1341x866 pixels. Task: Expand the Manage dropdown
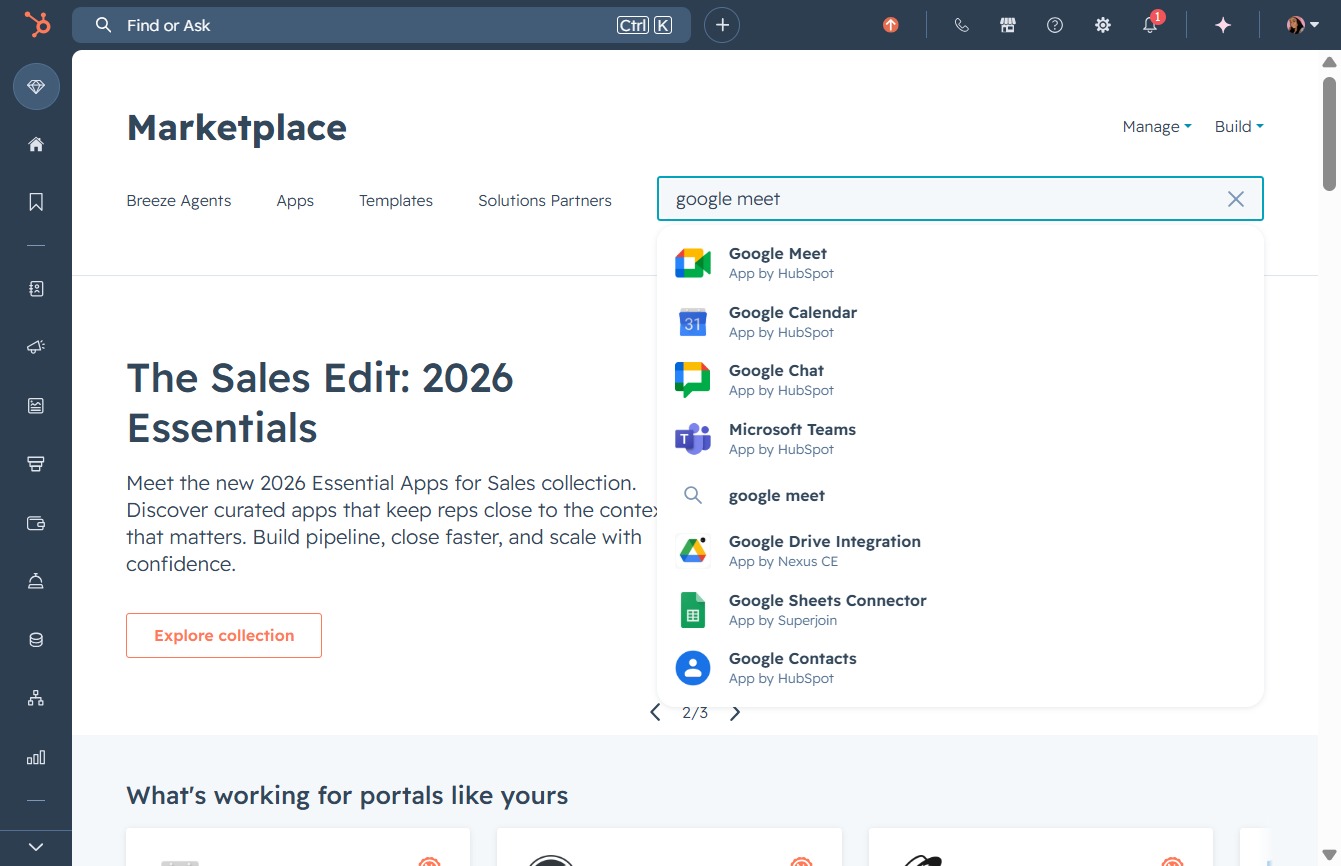coord(1157,126)
